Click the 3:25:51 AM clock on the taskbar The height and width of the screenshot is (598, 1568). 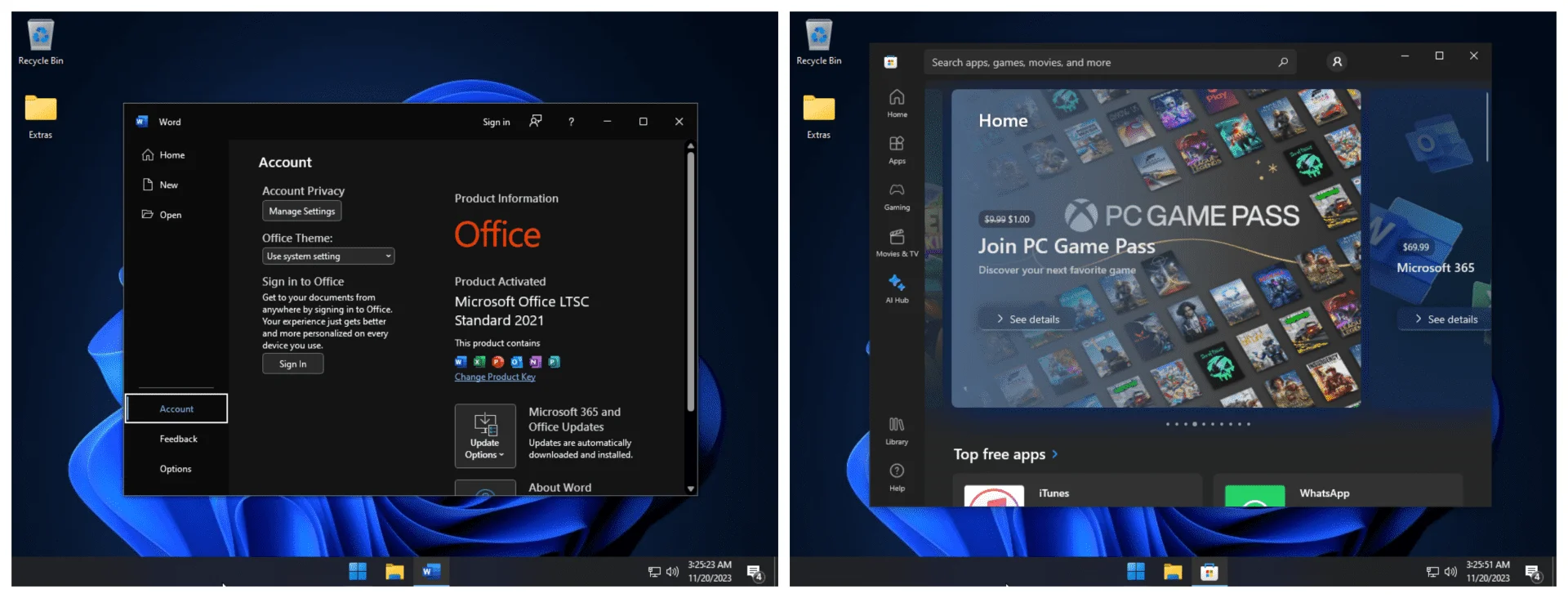pos(1488,572)
